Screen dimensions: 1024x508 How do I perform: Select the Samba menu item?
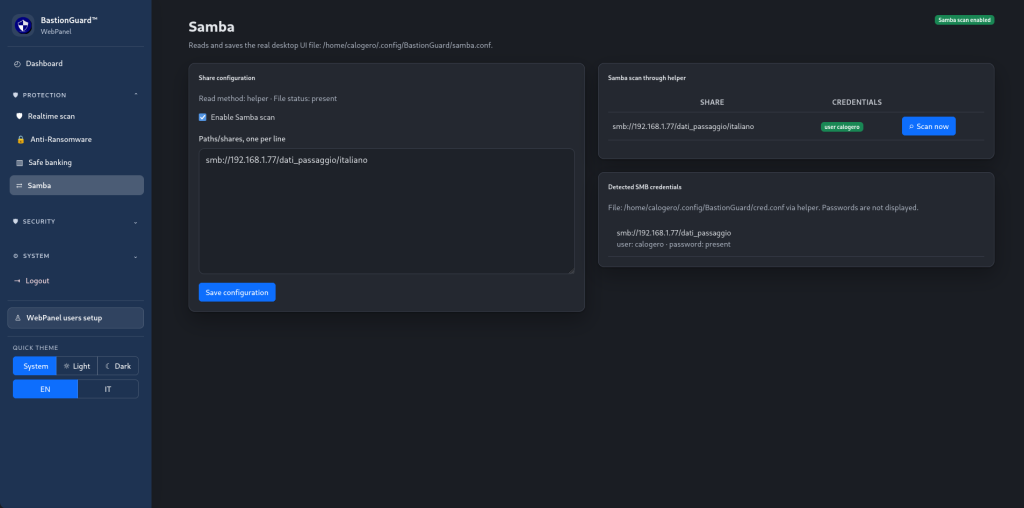point(76,185)
